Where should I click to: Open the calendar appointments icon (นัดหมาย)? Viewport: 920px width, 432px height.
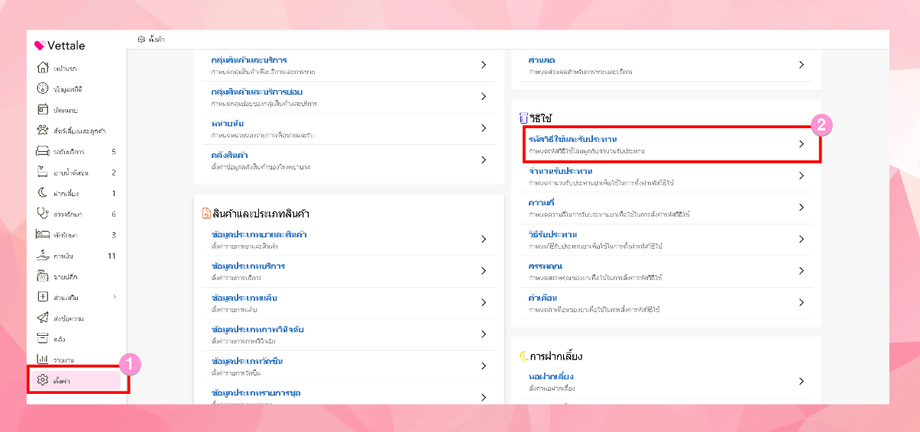pyautogui.click(x=43, y=110)
